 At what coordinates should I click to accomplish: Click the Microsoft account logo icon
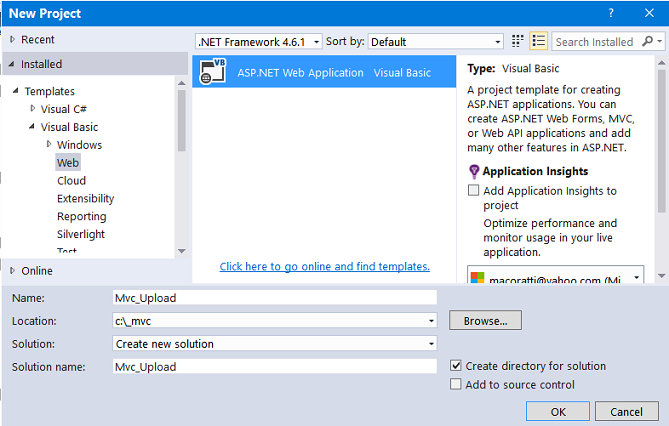click(477, 279)
